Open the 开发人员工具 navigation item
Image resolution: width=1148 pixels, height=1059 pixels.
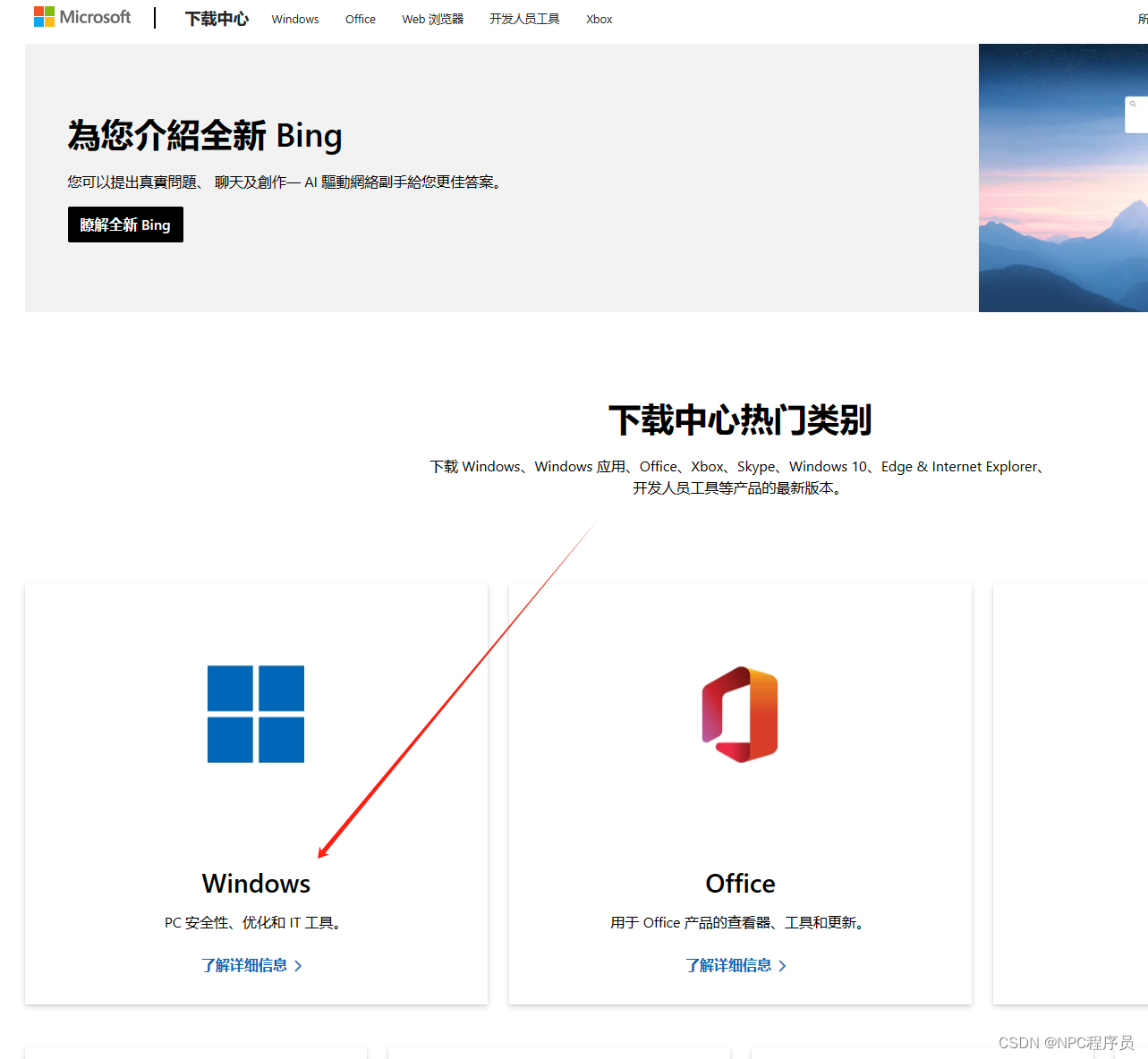click(524, 19)
